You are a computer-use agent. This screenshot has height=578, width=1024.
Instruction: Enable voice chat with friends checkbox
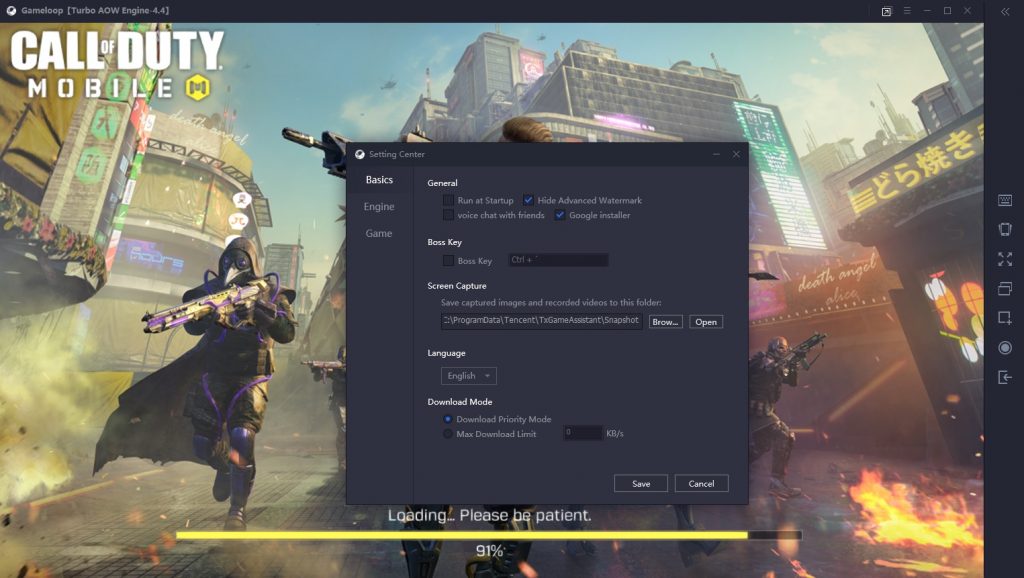point(448,215)
